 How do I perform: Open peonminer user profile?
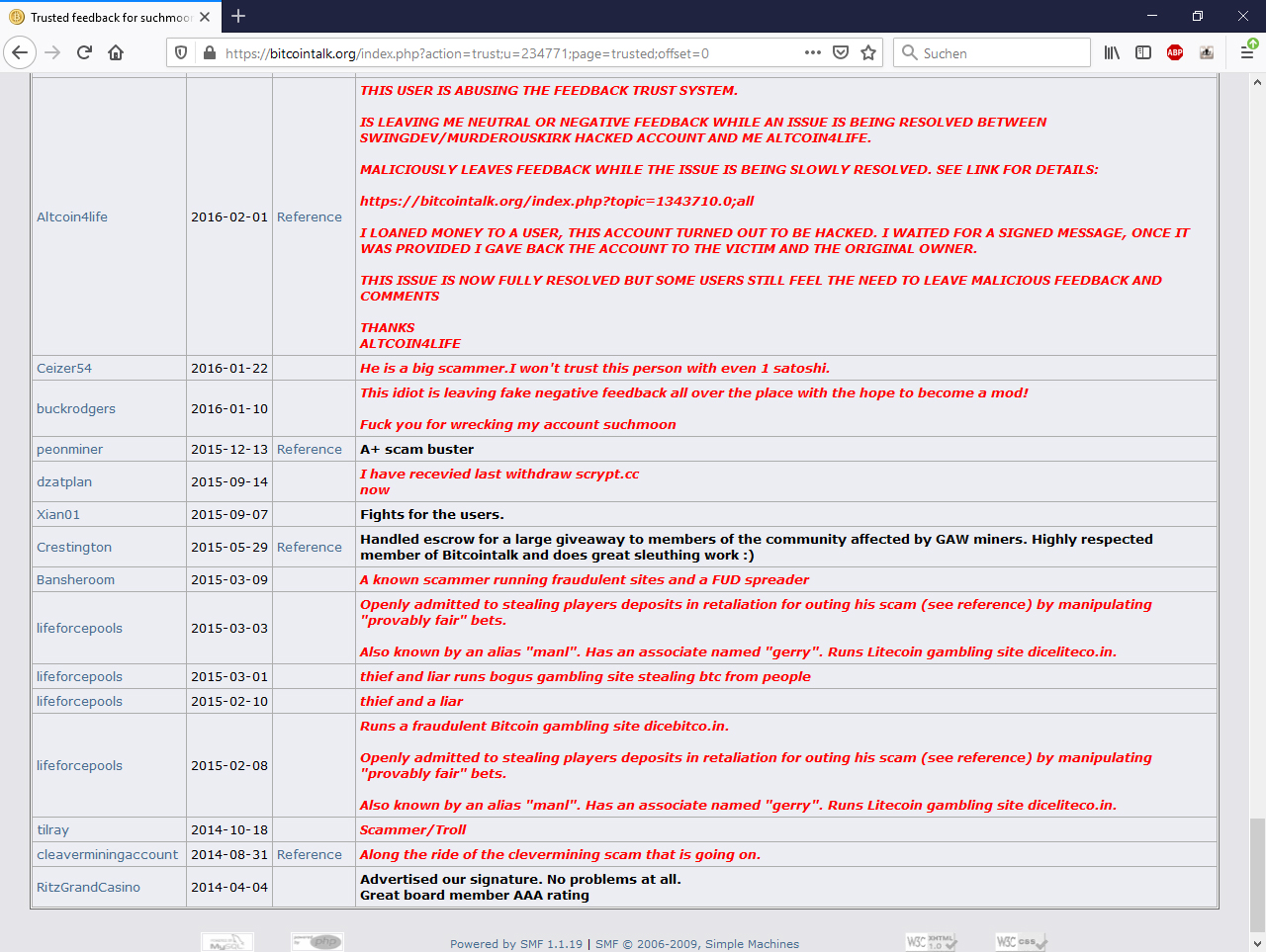[x=69, y=449]
